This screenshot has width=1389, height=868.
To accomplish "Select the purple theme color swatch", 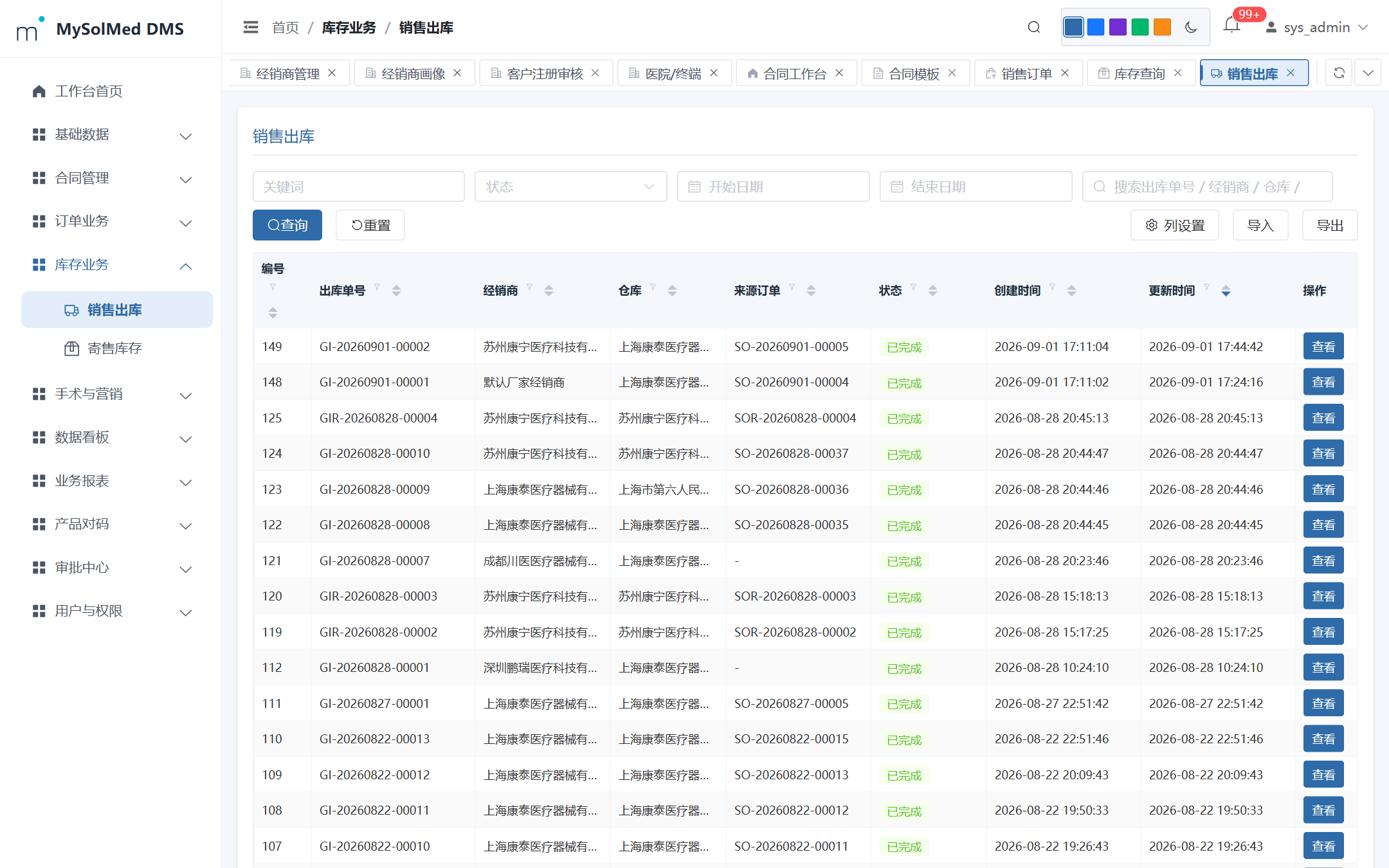I will tap(1118, 27).
